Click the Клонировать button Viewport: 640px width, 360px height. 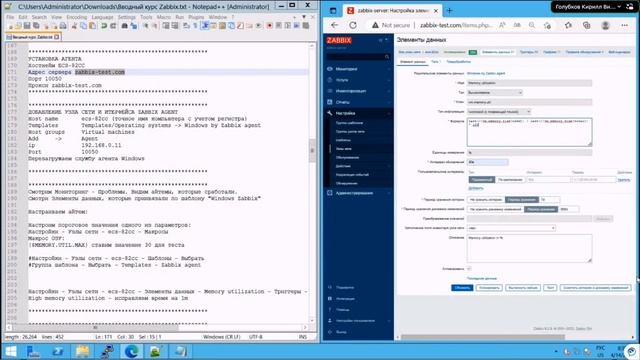(489, 288)
